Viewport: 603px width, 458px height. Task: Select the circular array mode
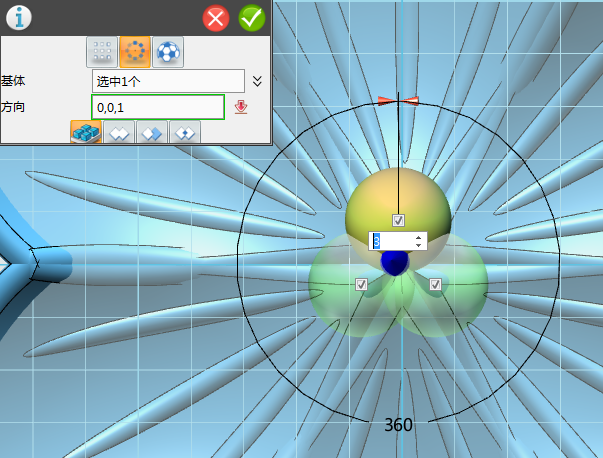[x=135, y=52]
